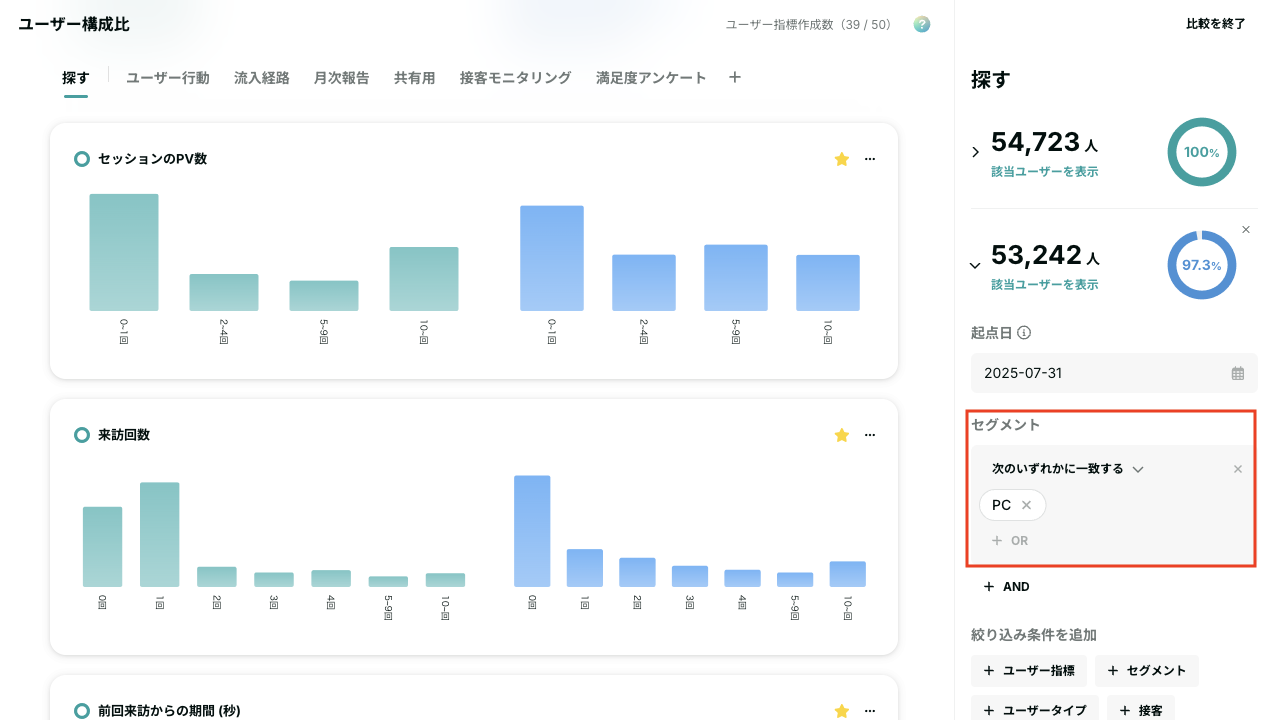Click the 97.3% blue donut chart
This screenshot has height=720, width=1268.
coord(1202,265)
